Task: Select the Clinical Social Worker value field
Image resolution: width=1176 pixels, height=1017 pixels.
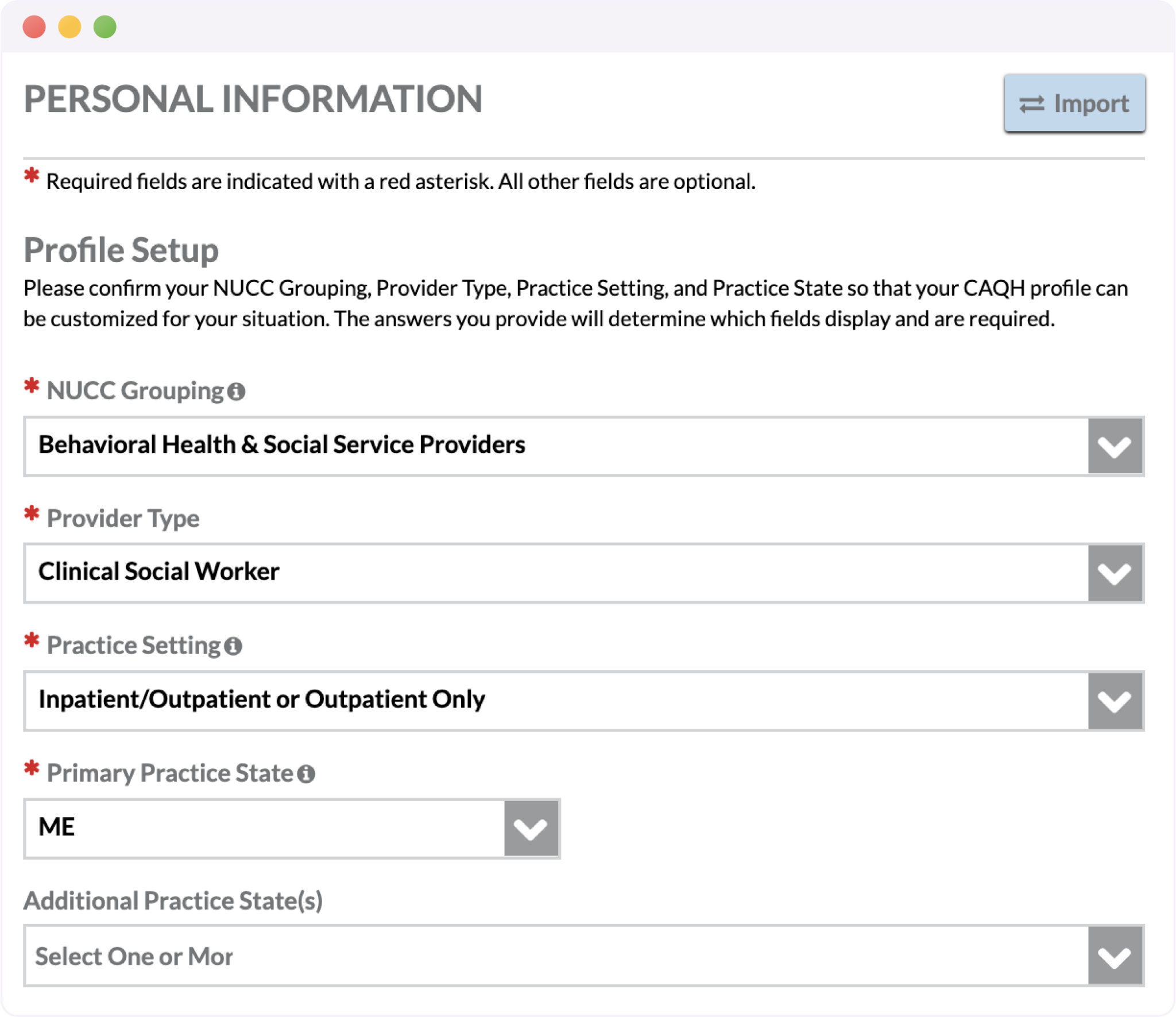Action: coord(158,571)
